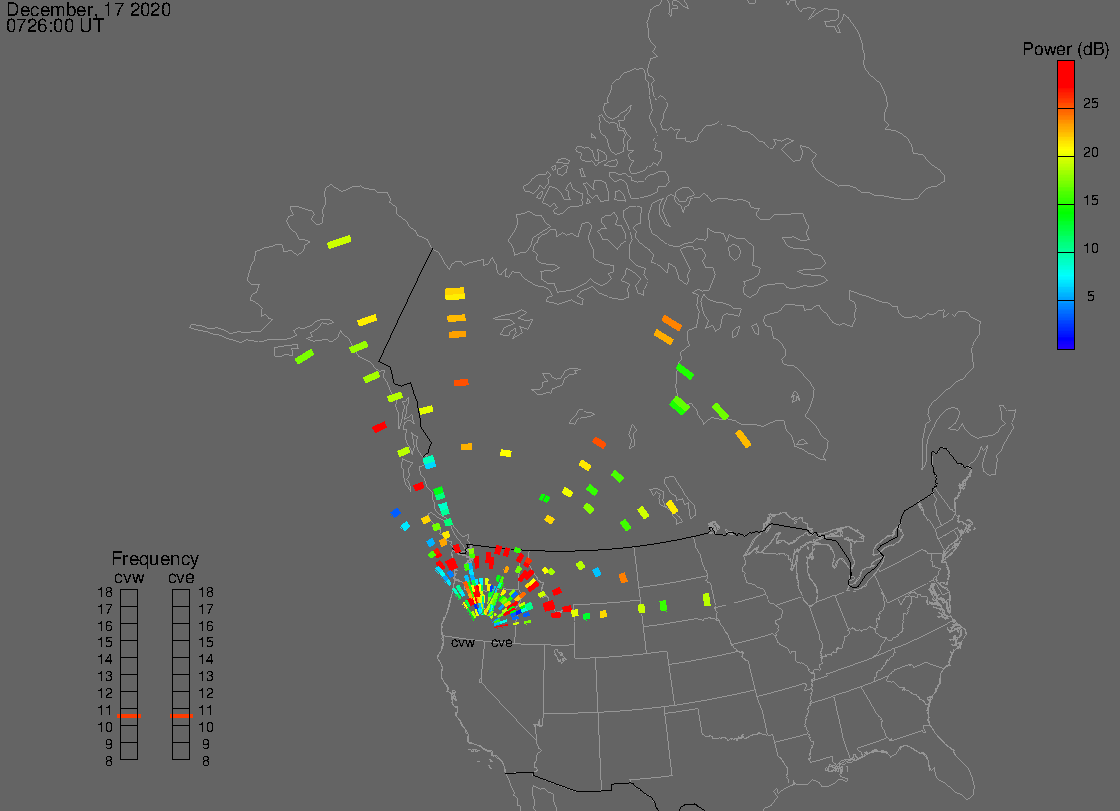Click the 10 tick label on power scale
The width and height of the screenshot is (1120, 811).
1091,248
